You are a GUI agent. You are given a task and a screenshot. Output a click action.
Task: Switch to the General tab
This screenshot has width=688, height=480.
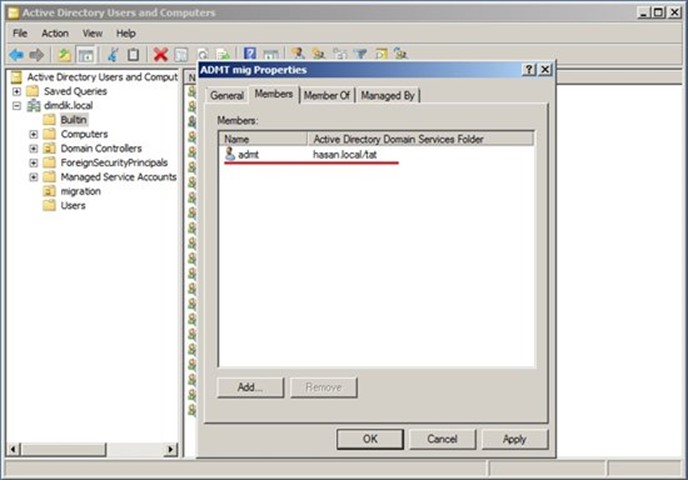click(x=226, y=96)
